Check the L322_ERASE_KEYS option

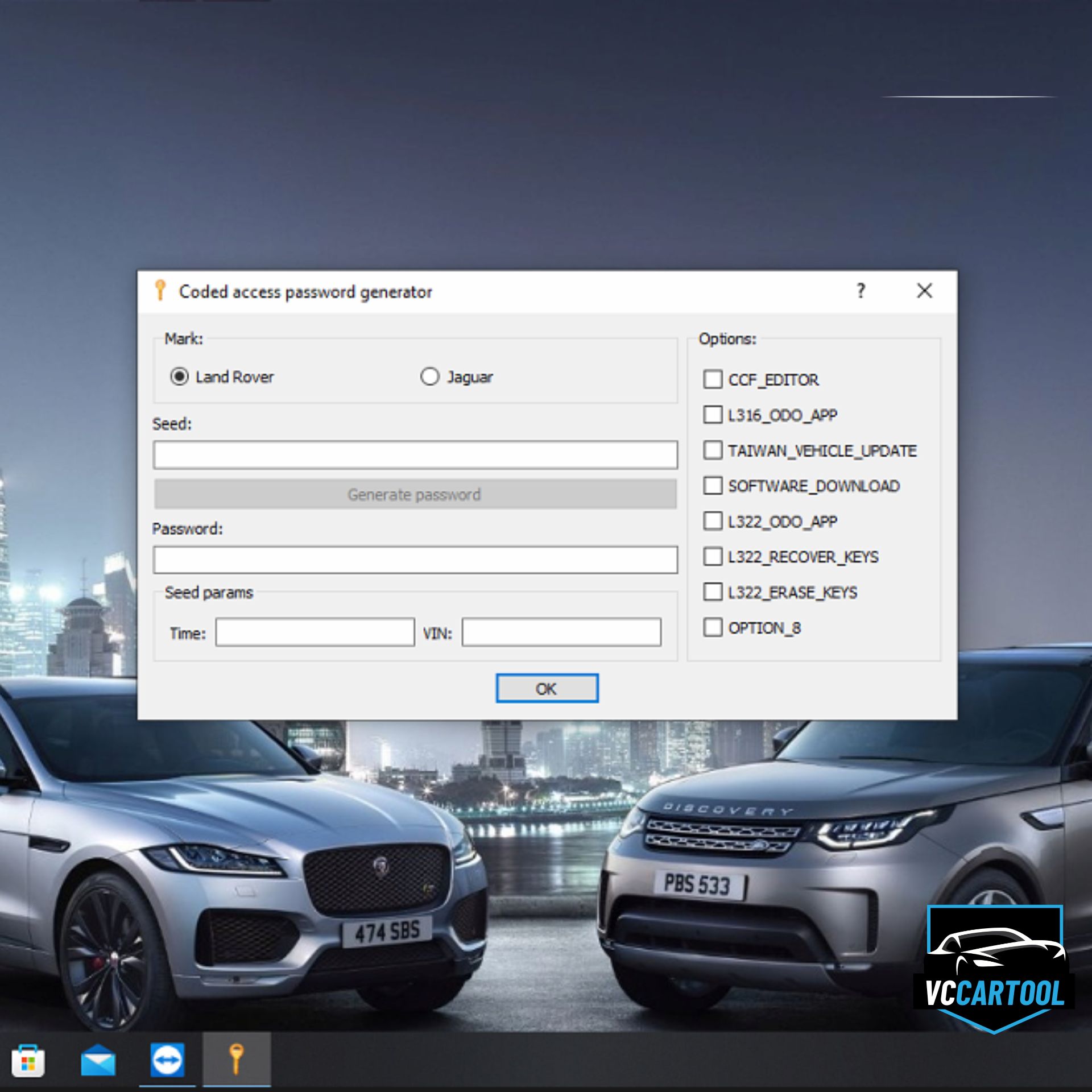point(713,592)
